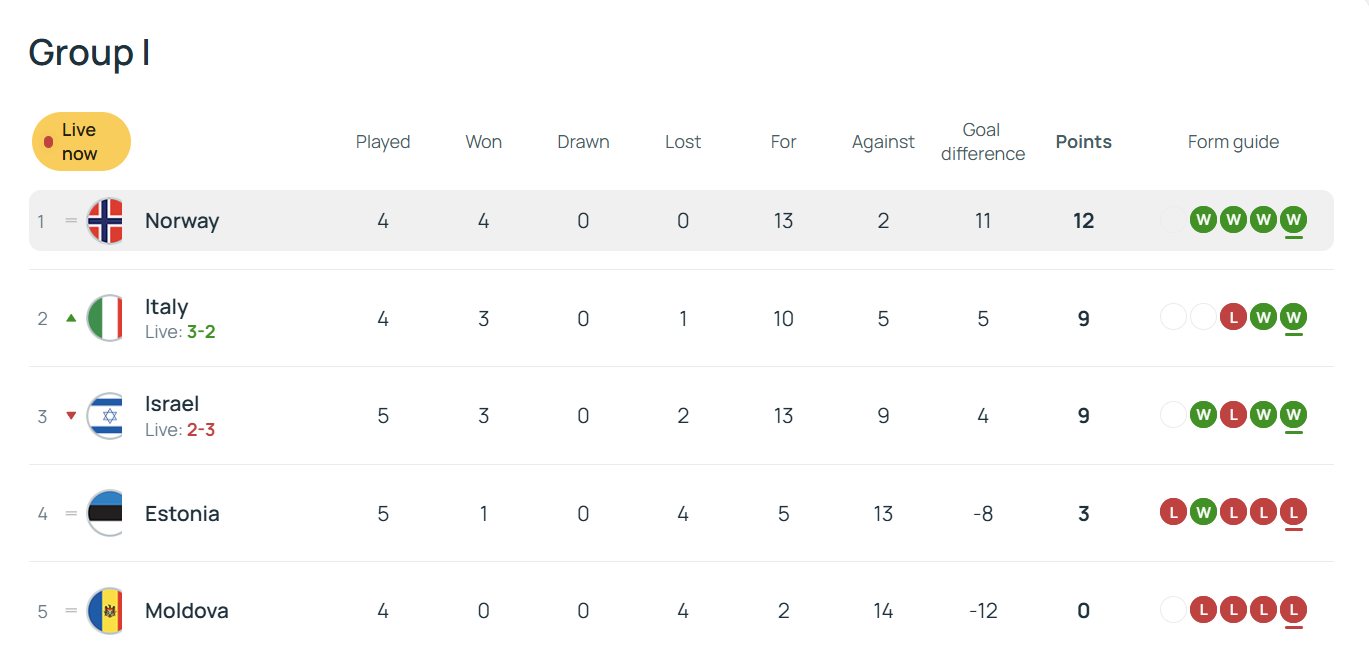Click Israel's live 2-3 score
Screen dimensions: 1369x657
click(201, 430)
